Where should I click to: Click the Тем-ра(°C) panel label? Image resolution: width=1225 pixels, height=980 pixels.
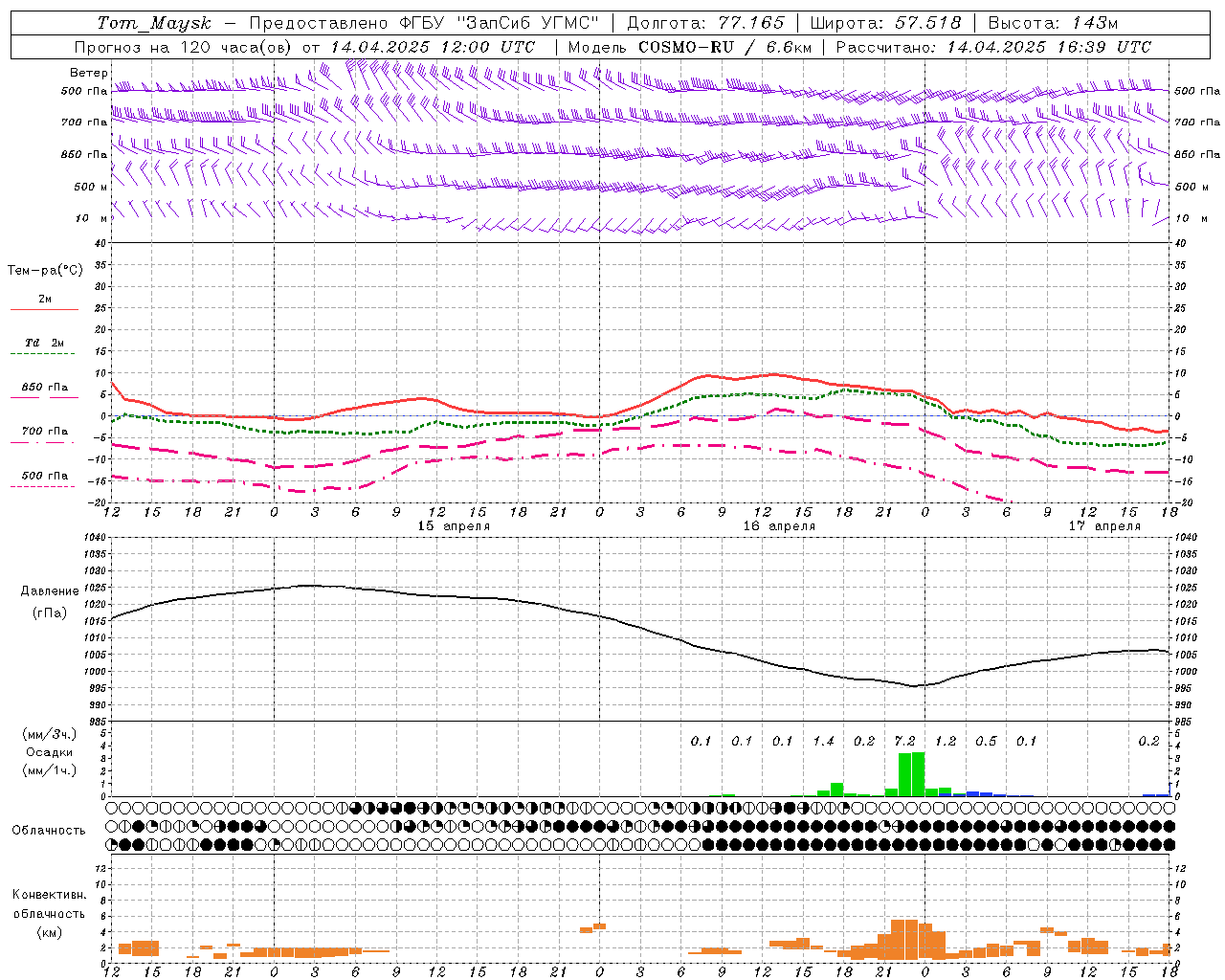pyautogui.click(x=45, y=271)
